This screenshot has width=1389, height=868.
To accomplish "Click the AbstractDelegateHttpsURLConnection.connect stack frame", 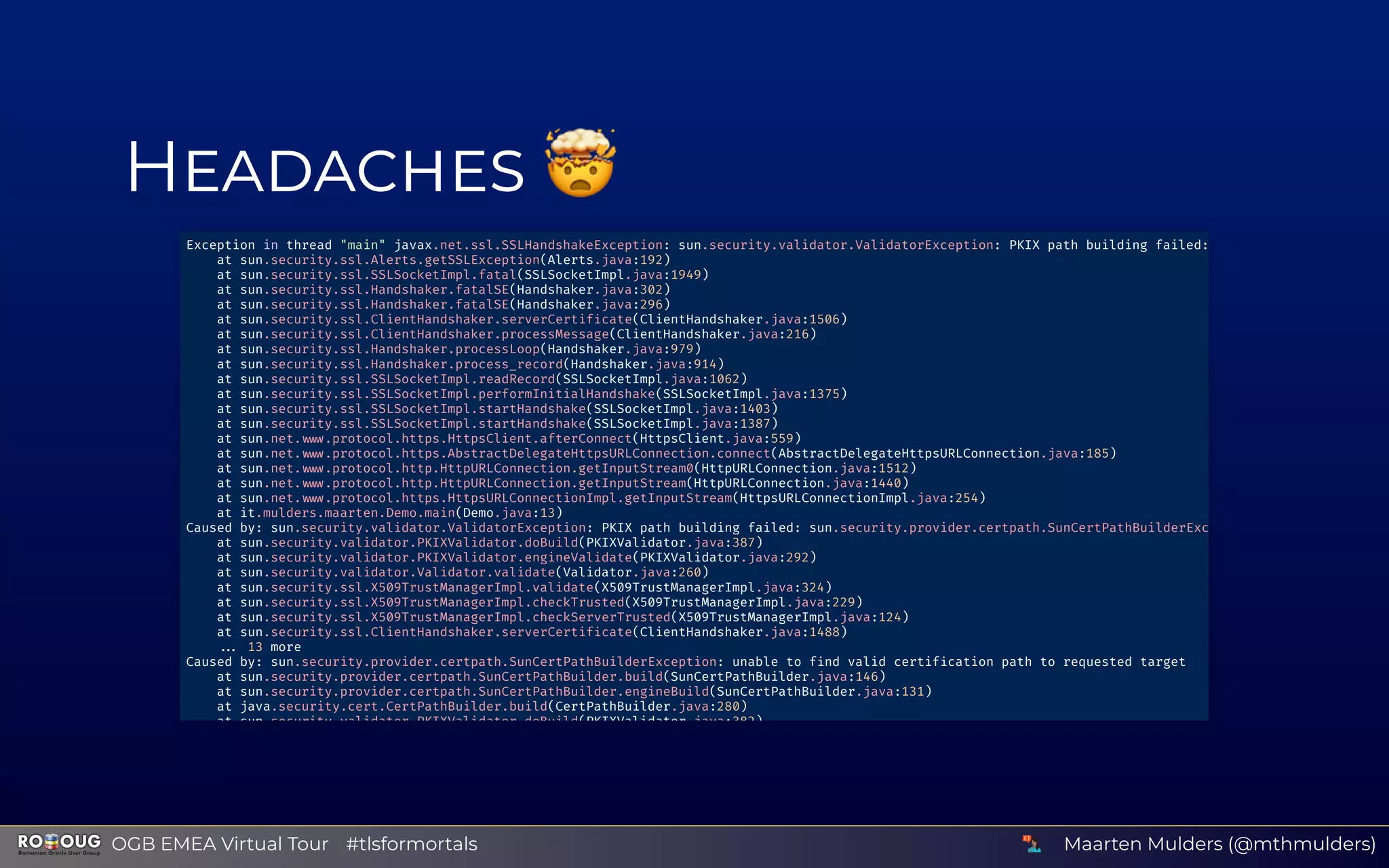I will coord(666,454).
